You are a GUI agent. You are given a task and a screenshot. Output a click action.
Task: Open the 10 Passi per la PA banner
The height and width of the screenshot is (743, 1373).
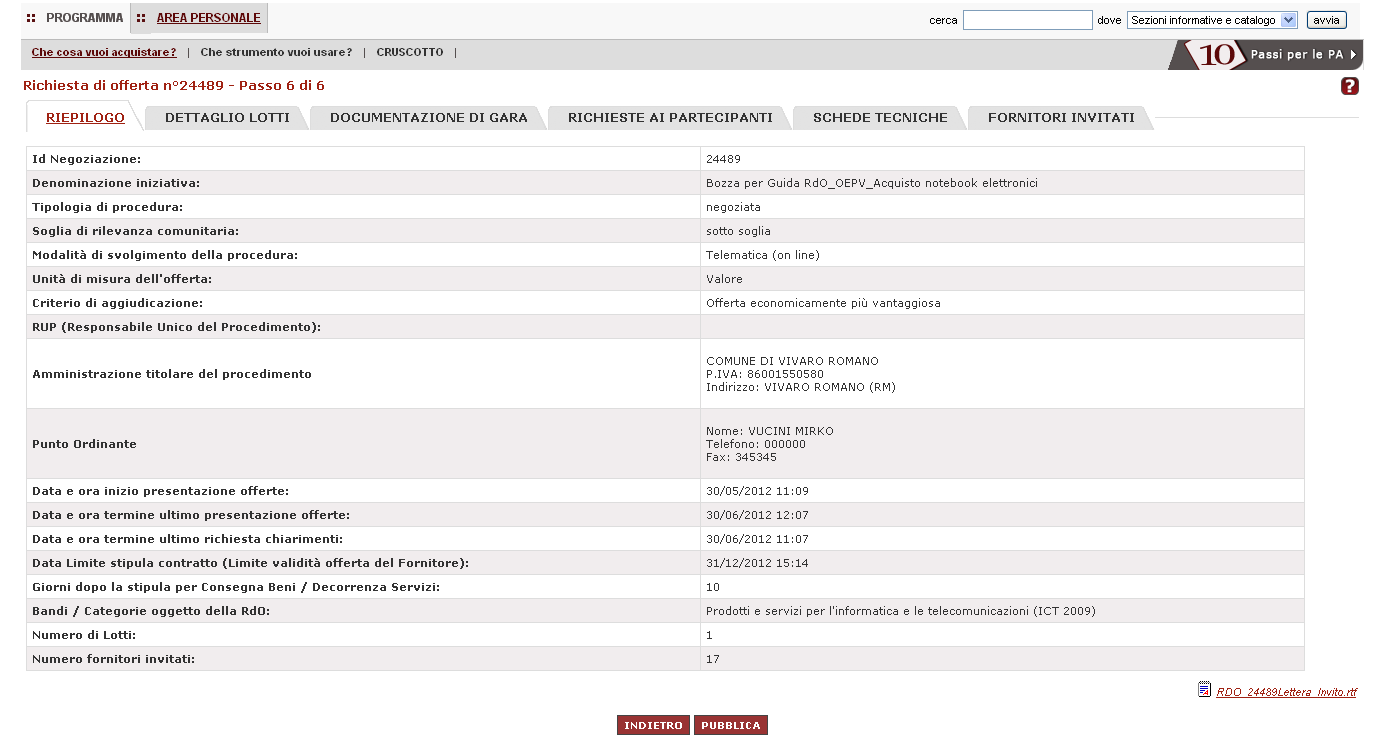click(x=1265, y=54)
